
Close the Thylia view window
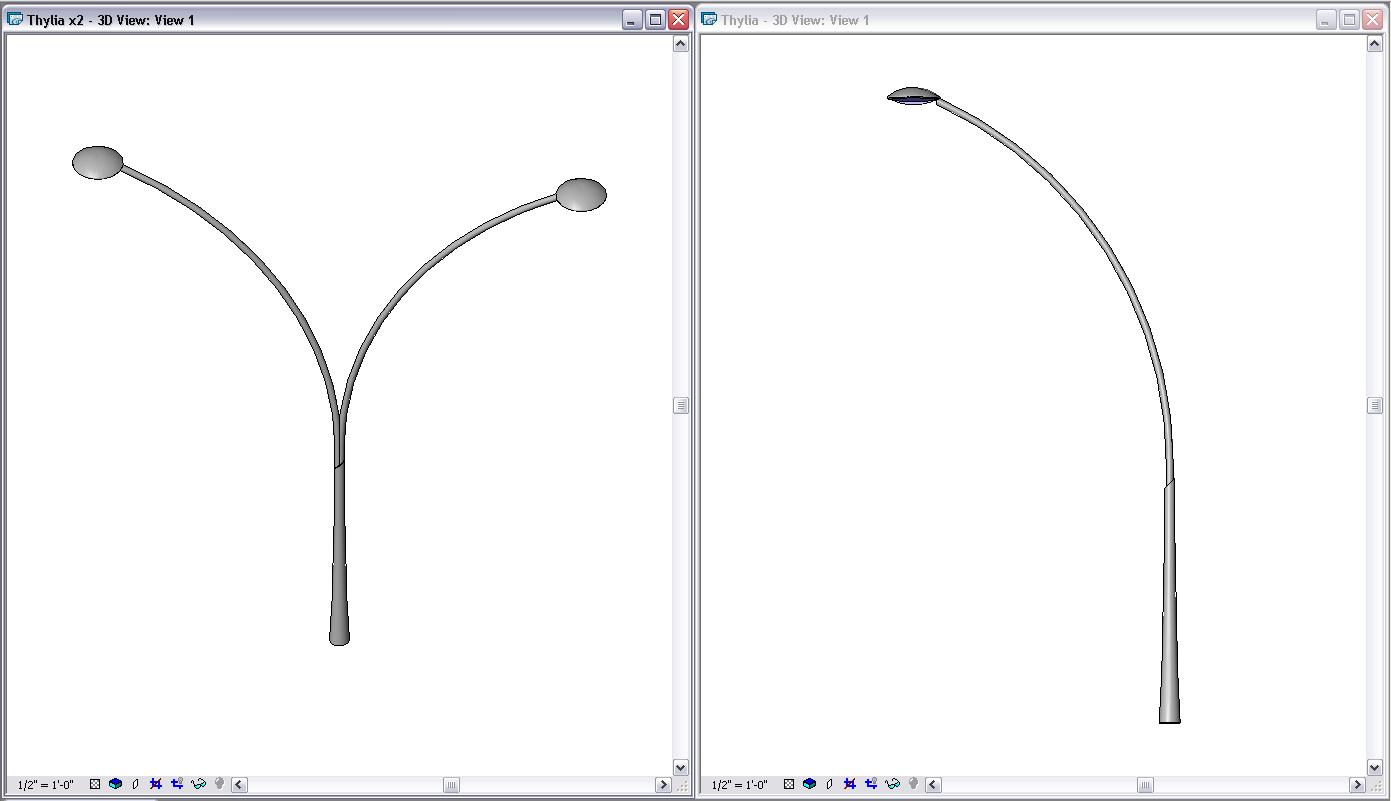[1372, 19]
